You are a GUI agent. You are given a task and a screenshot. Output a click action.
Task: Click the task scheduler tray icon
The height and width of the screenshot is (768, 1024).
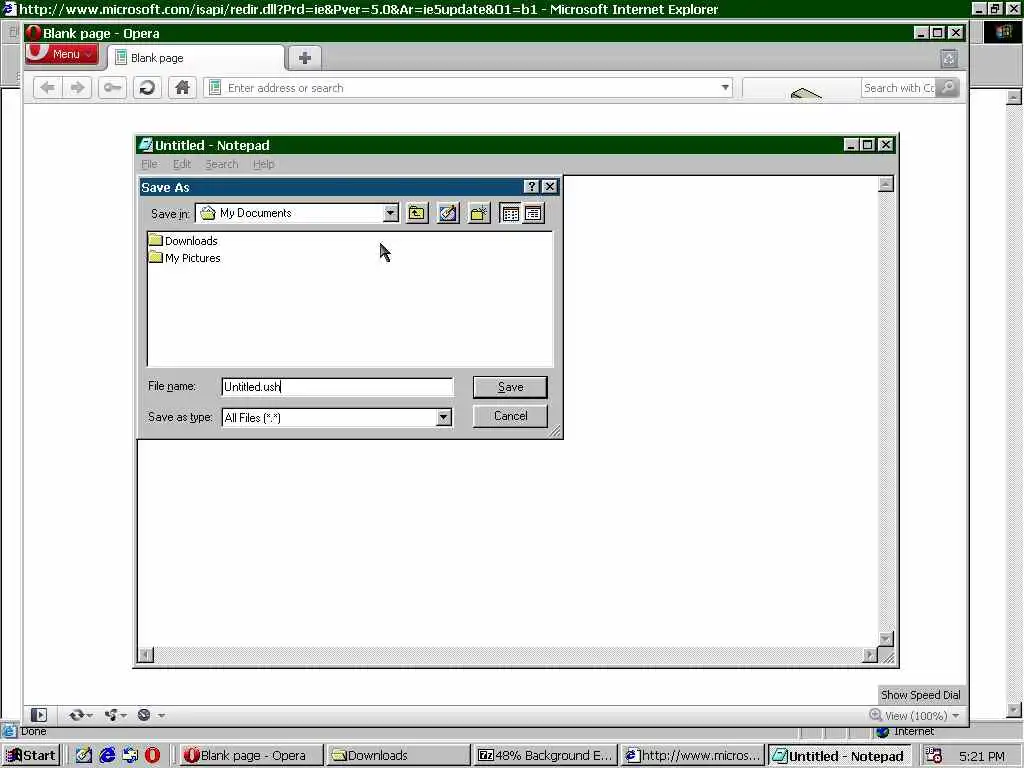pos(934,756)
